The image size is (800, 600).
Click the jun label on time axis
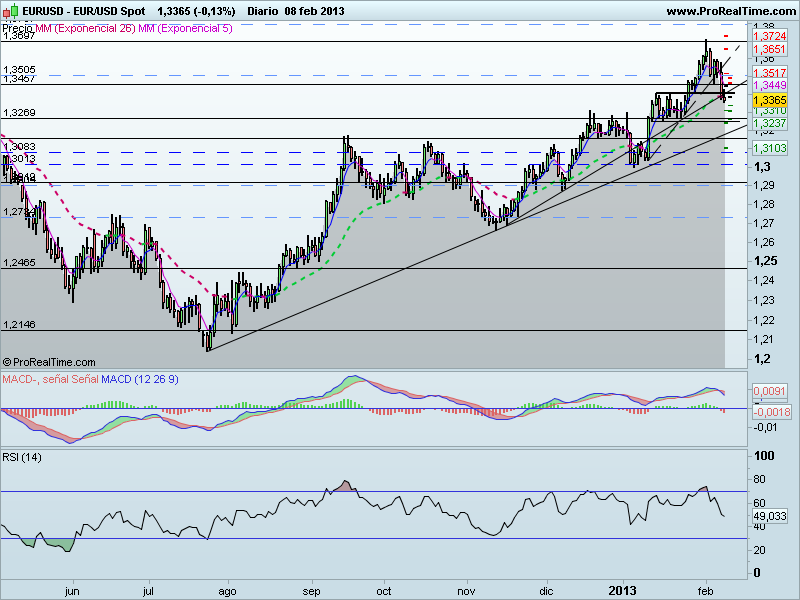[72, 591]
